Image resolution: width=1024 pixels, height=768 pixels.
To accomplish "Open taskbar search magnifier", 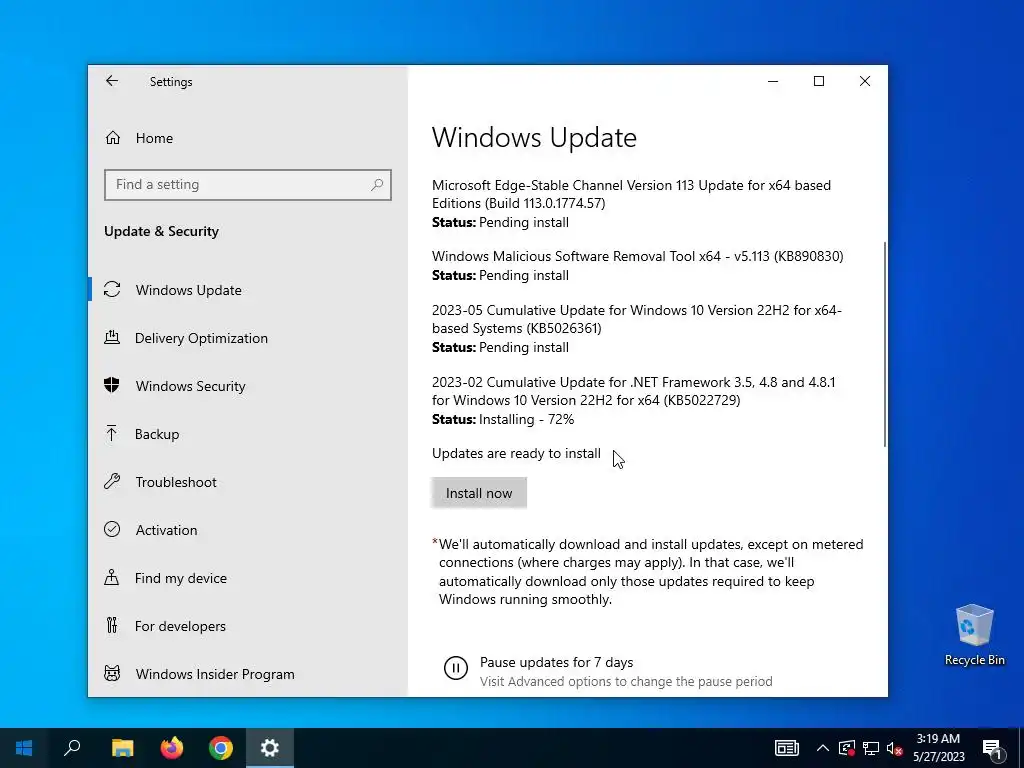I will 72,748.
